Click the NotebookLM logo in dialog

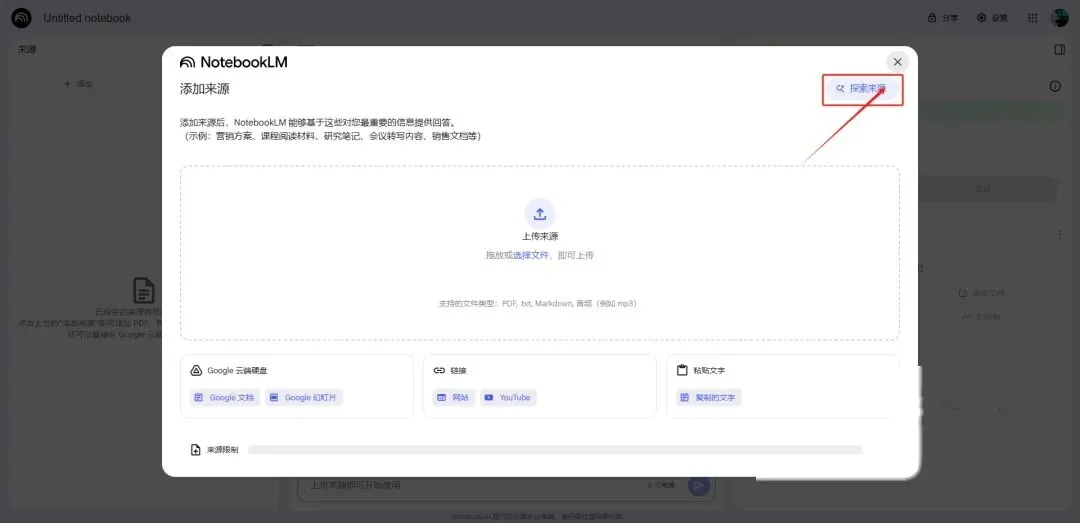[233, 62]
